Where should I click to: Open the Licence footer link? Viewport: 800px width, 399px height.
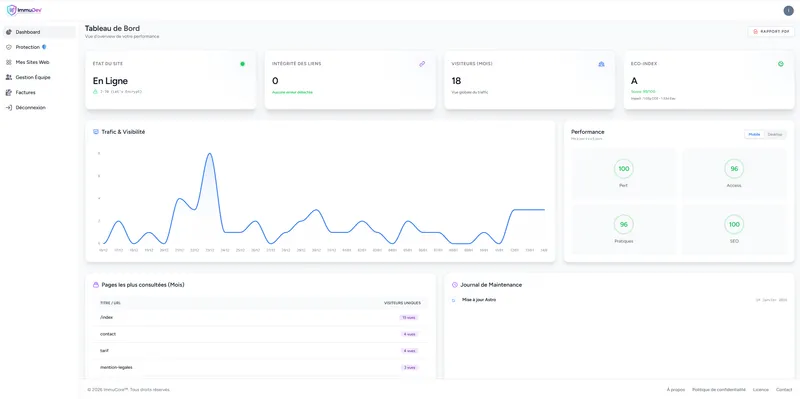[x=761, y=389]
